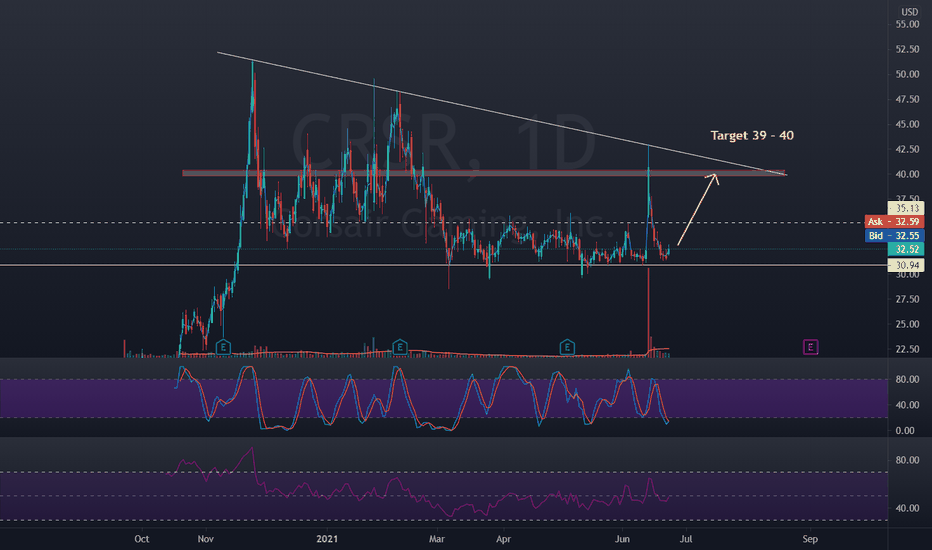
Task: Click the Mar label on the time axis
Action: click(437, 539)
